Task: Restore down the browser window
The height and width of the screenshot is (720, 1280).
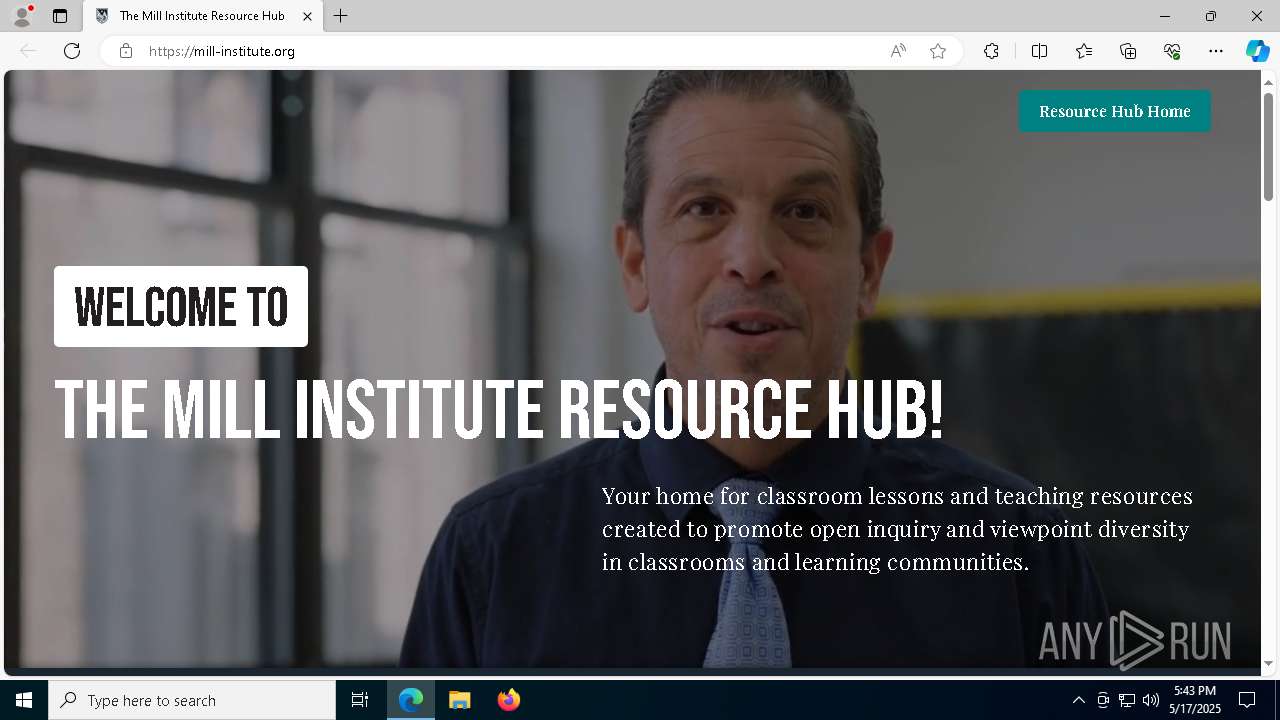Action: [x=1211, y=16]
